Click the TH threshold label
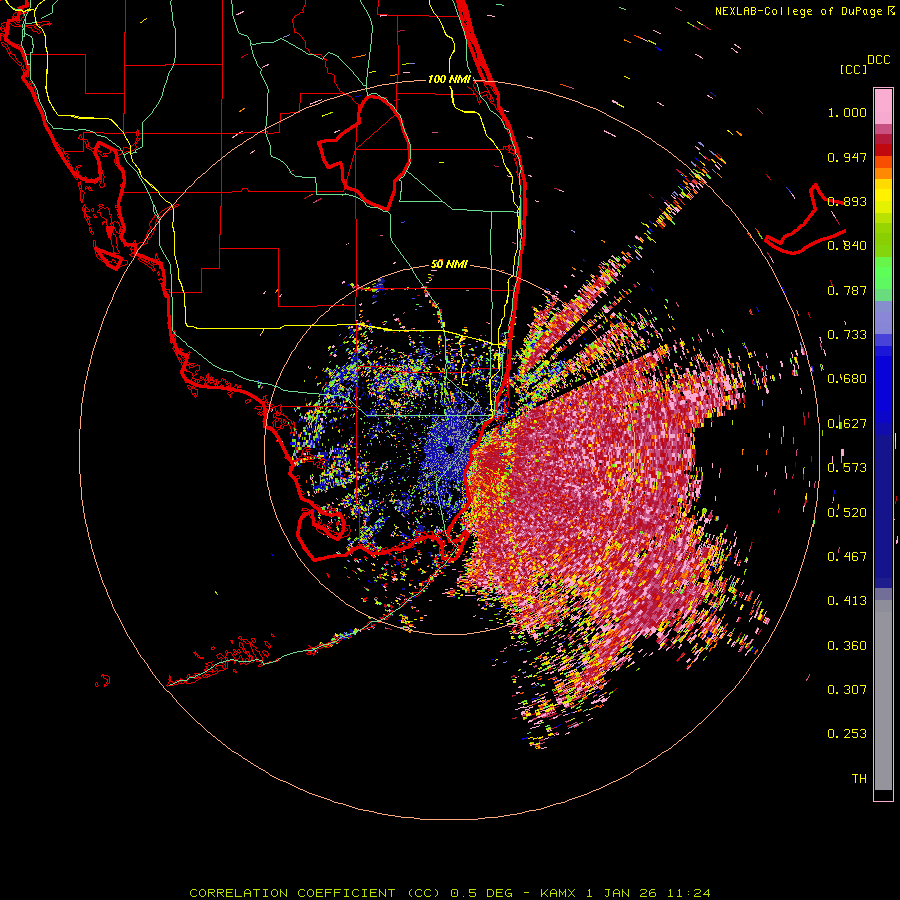The width and height of the screenshot is (900, 900). tap(859, 779)
